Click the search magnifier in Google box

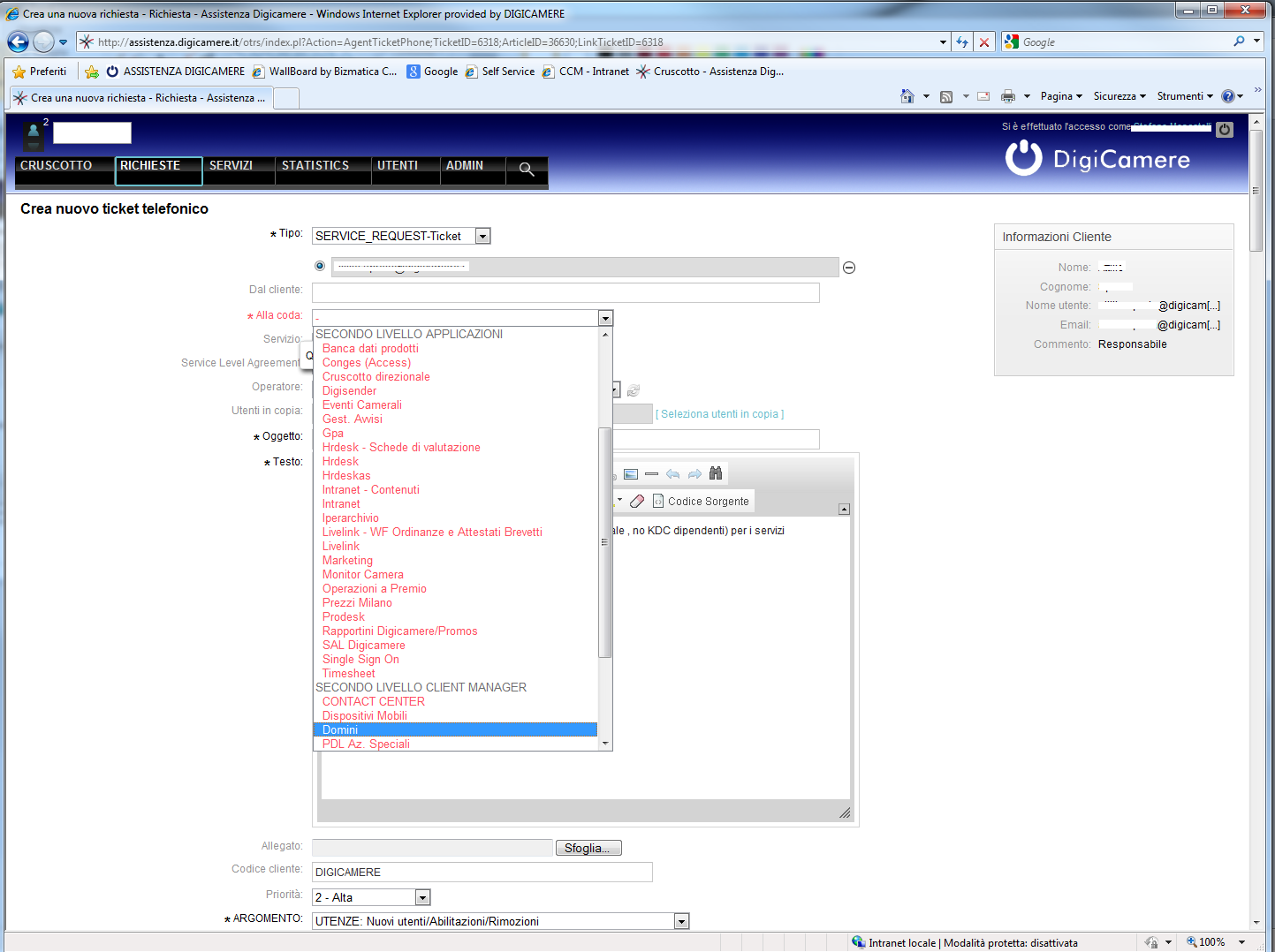point(1239,42)
